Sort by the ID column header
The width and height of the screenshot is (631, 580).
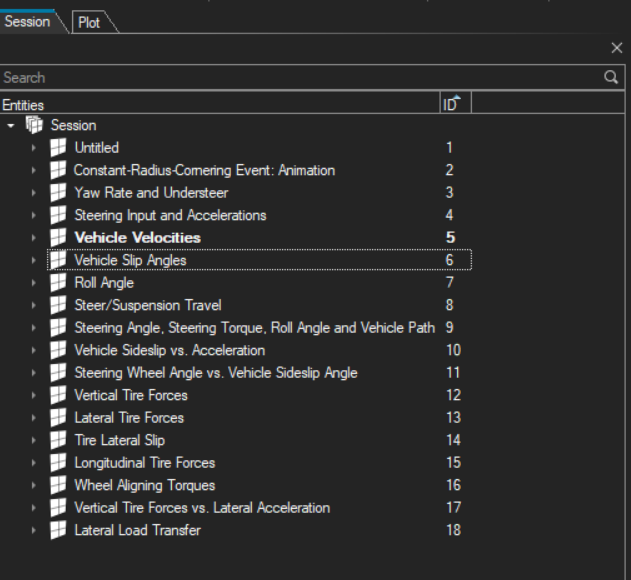[451, 104]
